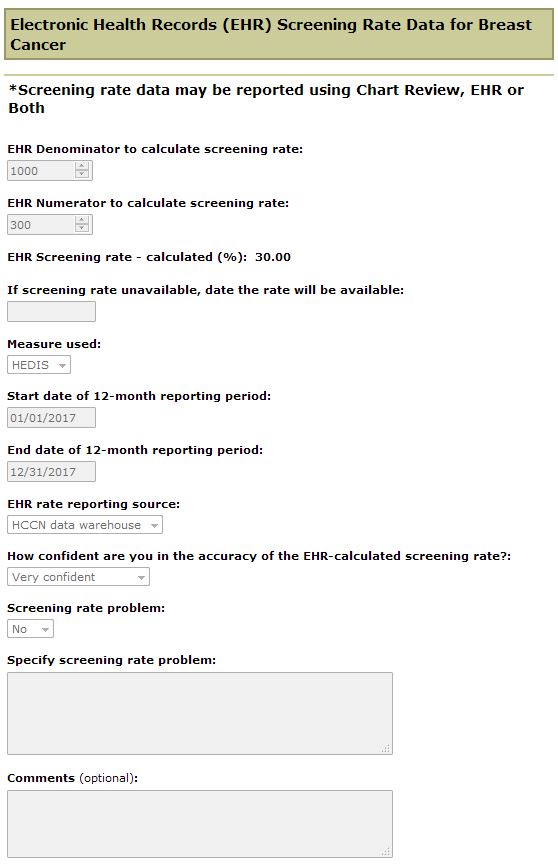
Task: Click the rate availability date field
Action: point(51,312)
